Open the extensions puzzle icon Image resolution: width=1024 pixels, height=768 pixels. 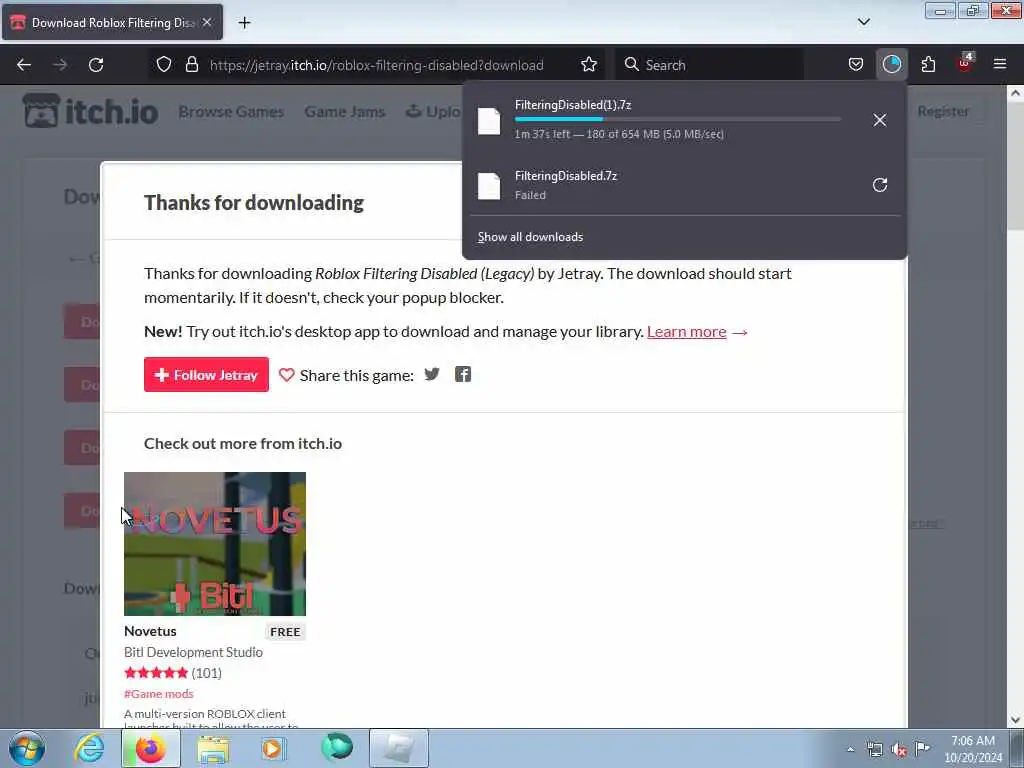[928, 64]
